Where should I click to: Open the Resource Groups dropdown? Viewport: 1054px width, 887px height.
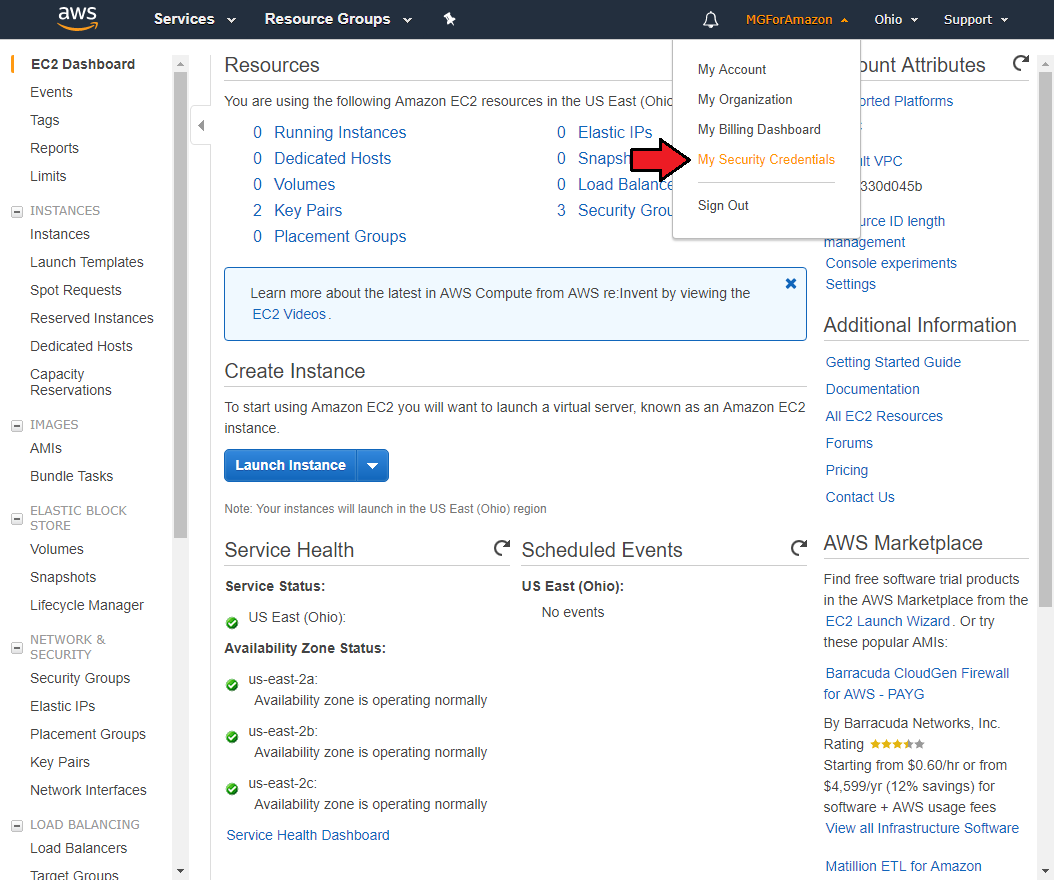338,19
